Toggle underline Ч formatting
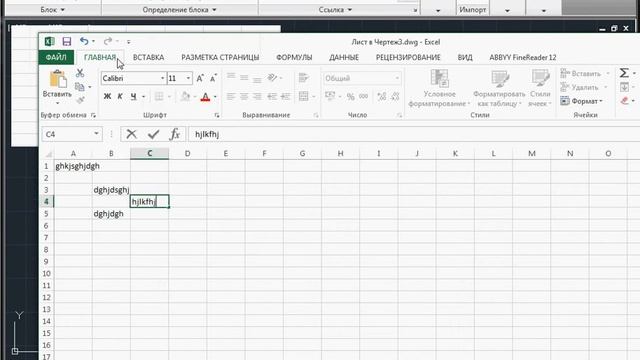The image size is (640, 360). coord(133,96)
